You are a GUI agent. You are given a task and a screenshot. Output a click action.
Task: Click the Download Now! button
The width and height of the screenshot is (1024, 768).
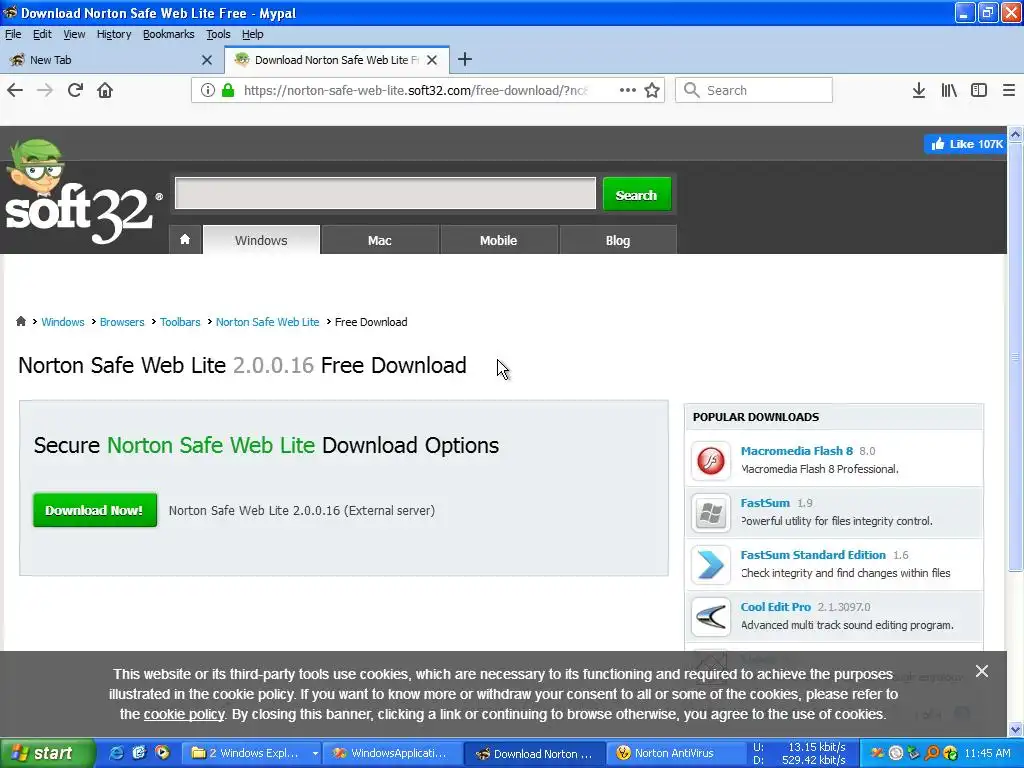pyautogui.click(x=95, y=510)
